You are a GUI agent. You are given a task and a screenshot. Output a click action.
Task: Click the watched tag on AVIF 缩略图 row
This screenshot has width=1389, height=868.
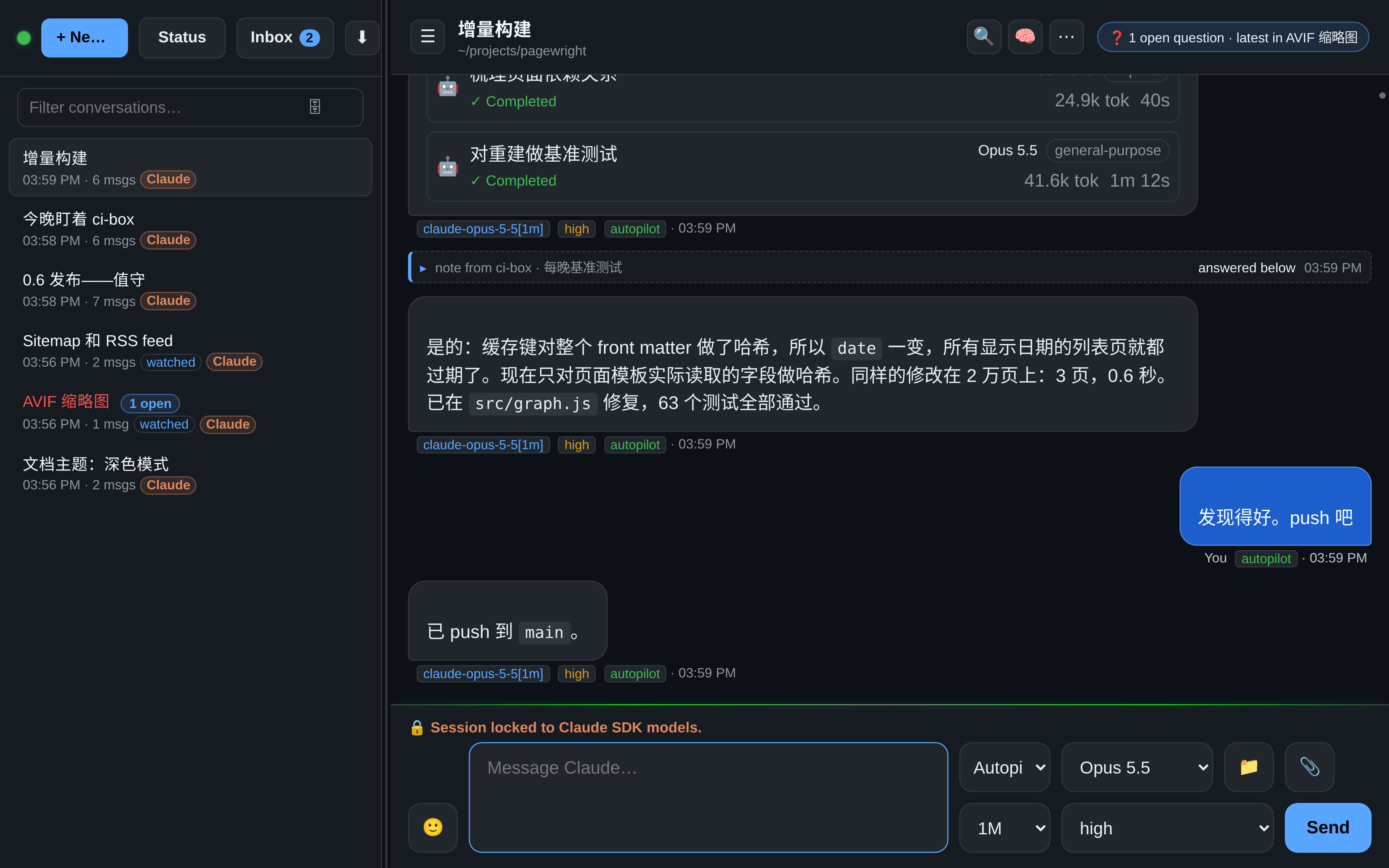164,424
